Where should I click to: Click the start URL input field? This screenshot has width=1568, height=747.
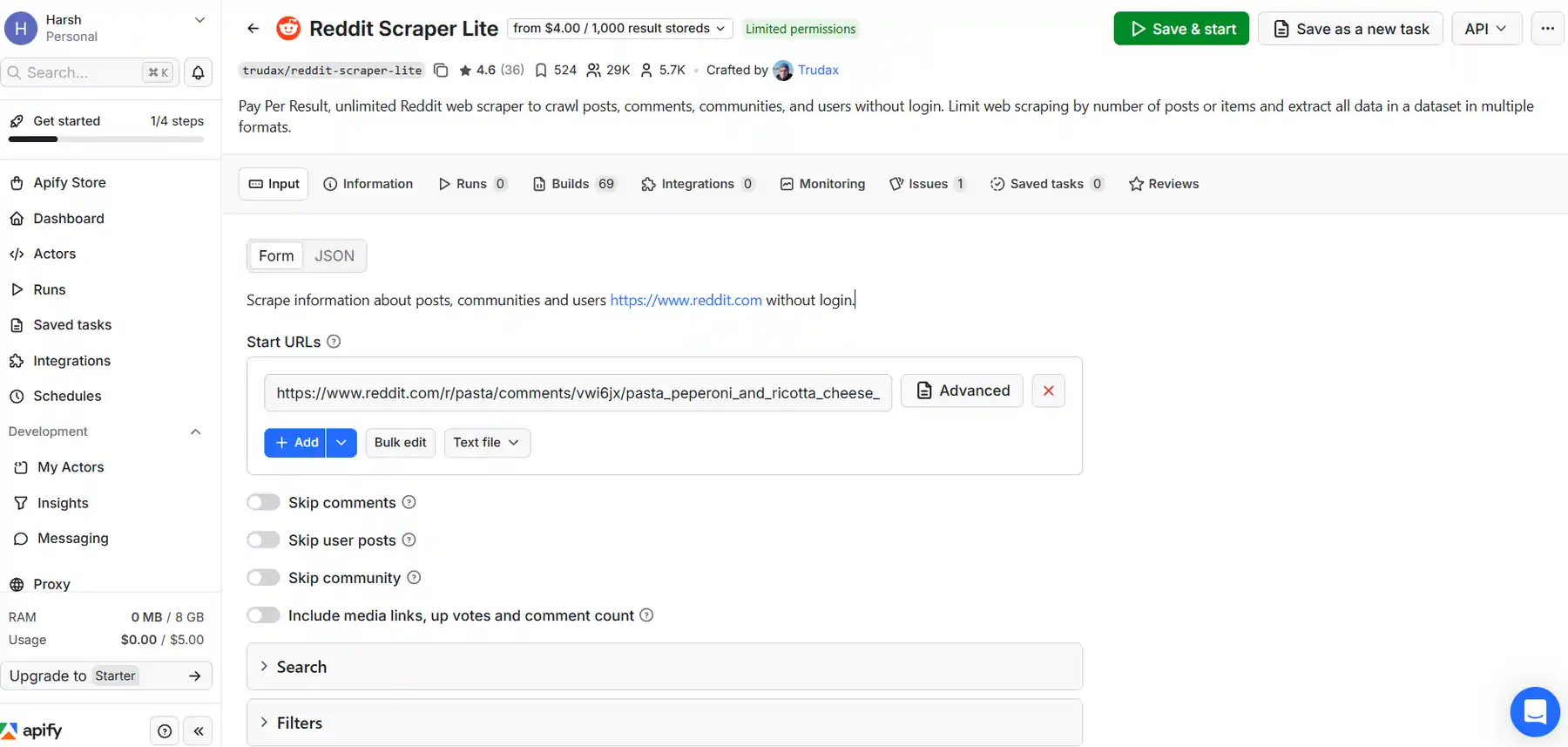point(578,393)
